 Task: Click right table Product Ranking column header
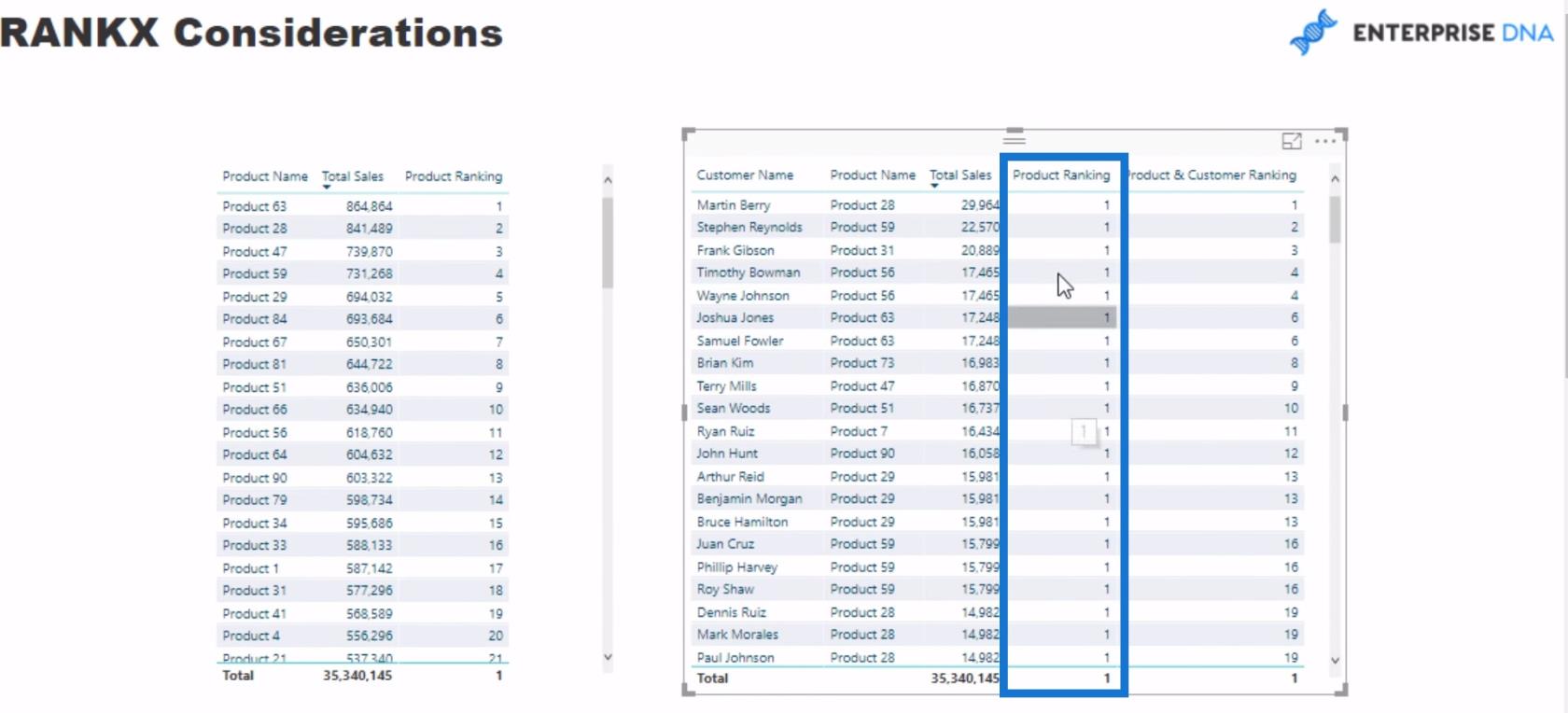pos(1061,175)
